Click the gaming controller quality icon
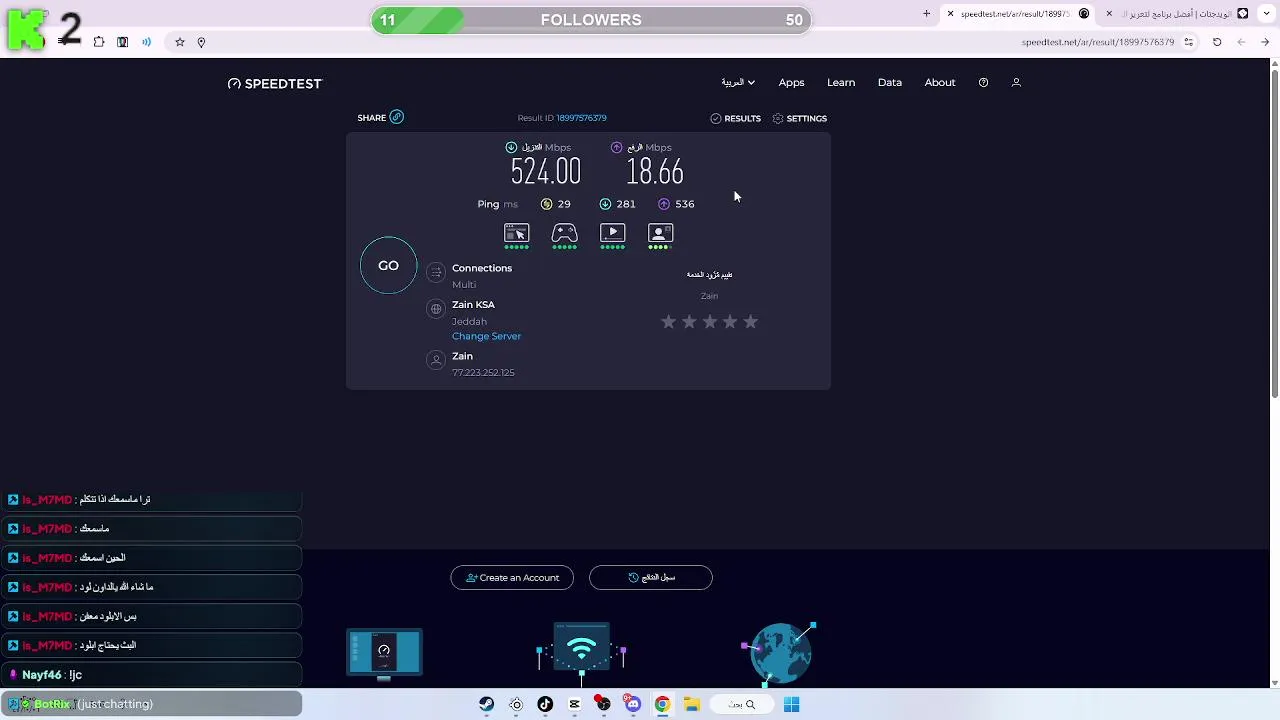This screenshot has width=1280, height=720. click(x=564, y=233)
